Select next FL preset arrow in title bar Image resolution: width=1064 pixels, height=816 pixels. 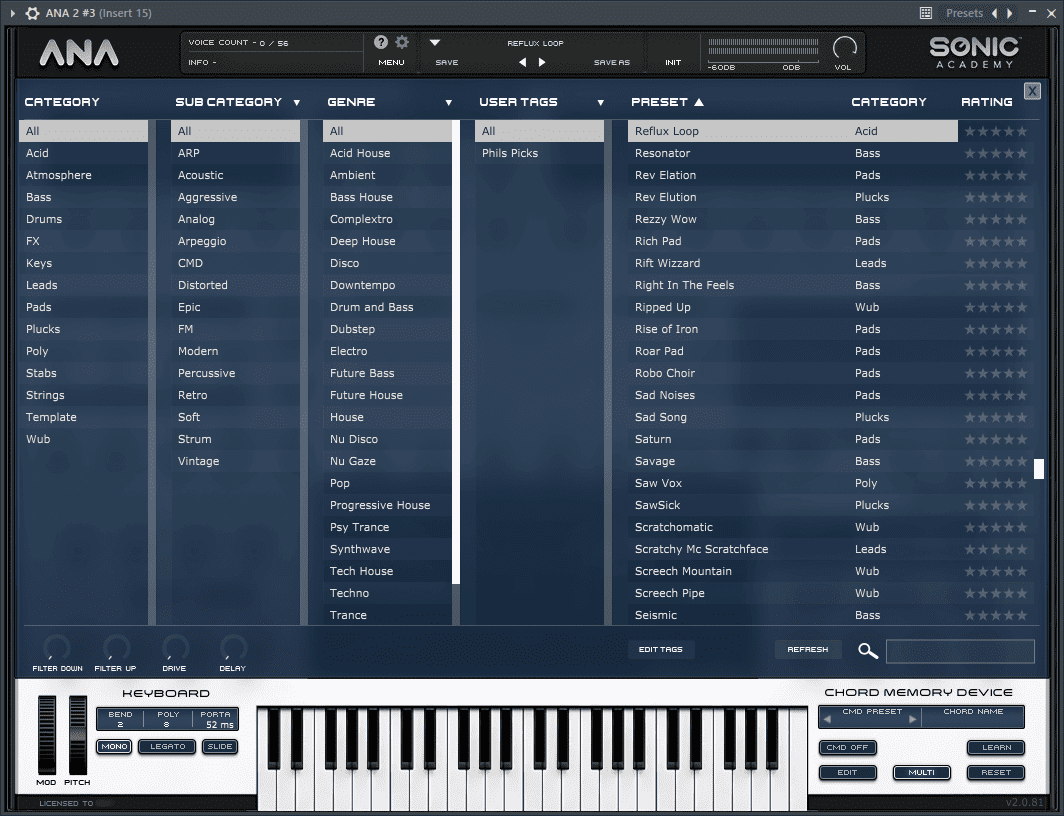1010,13
